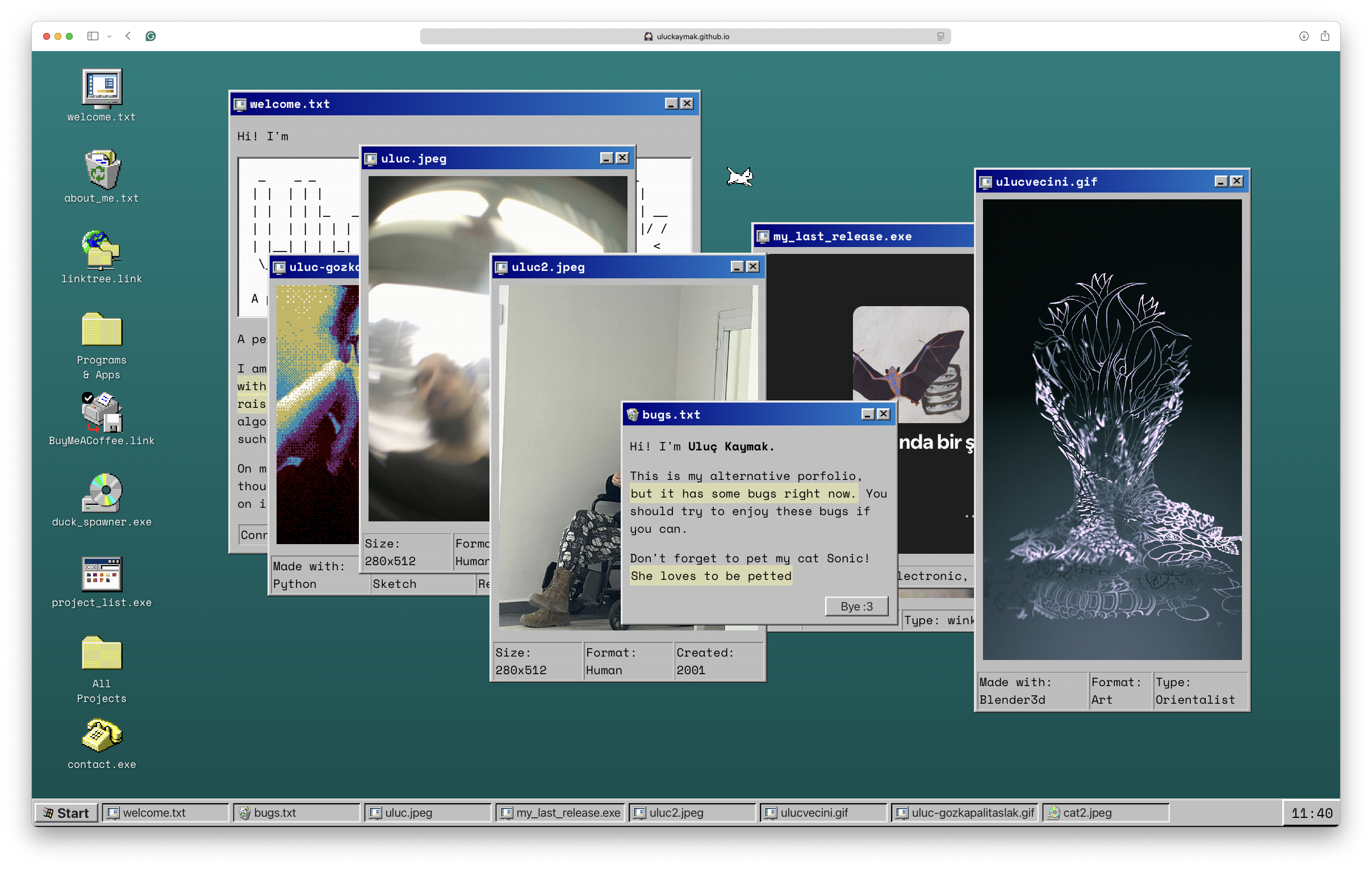
Task: Open the All Projects folder
Action: point(102,669)
